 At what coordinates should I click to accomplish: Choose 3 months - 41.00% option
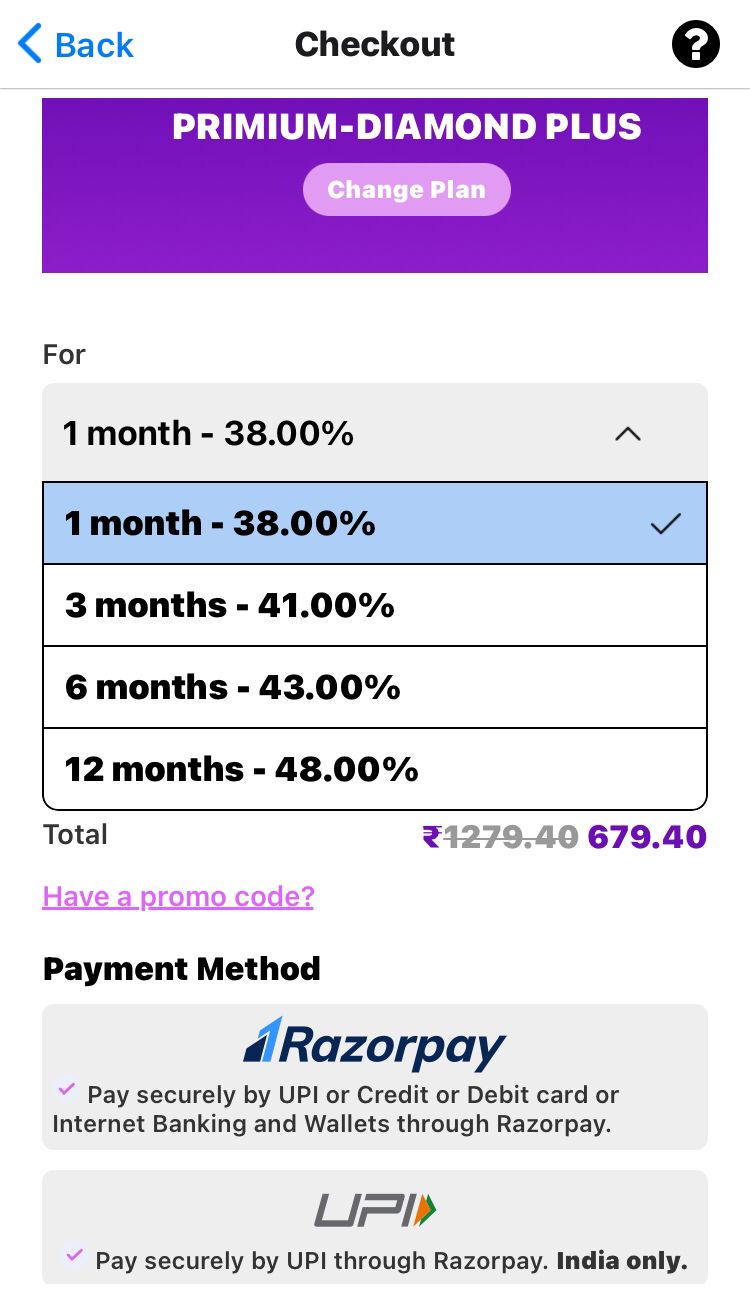click(x=230, y=606)
